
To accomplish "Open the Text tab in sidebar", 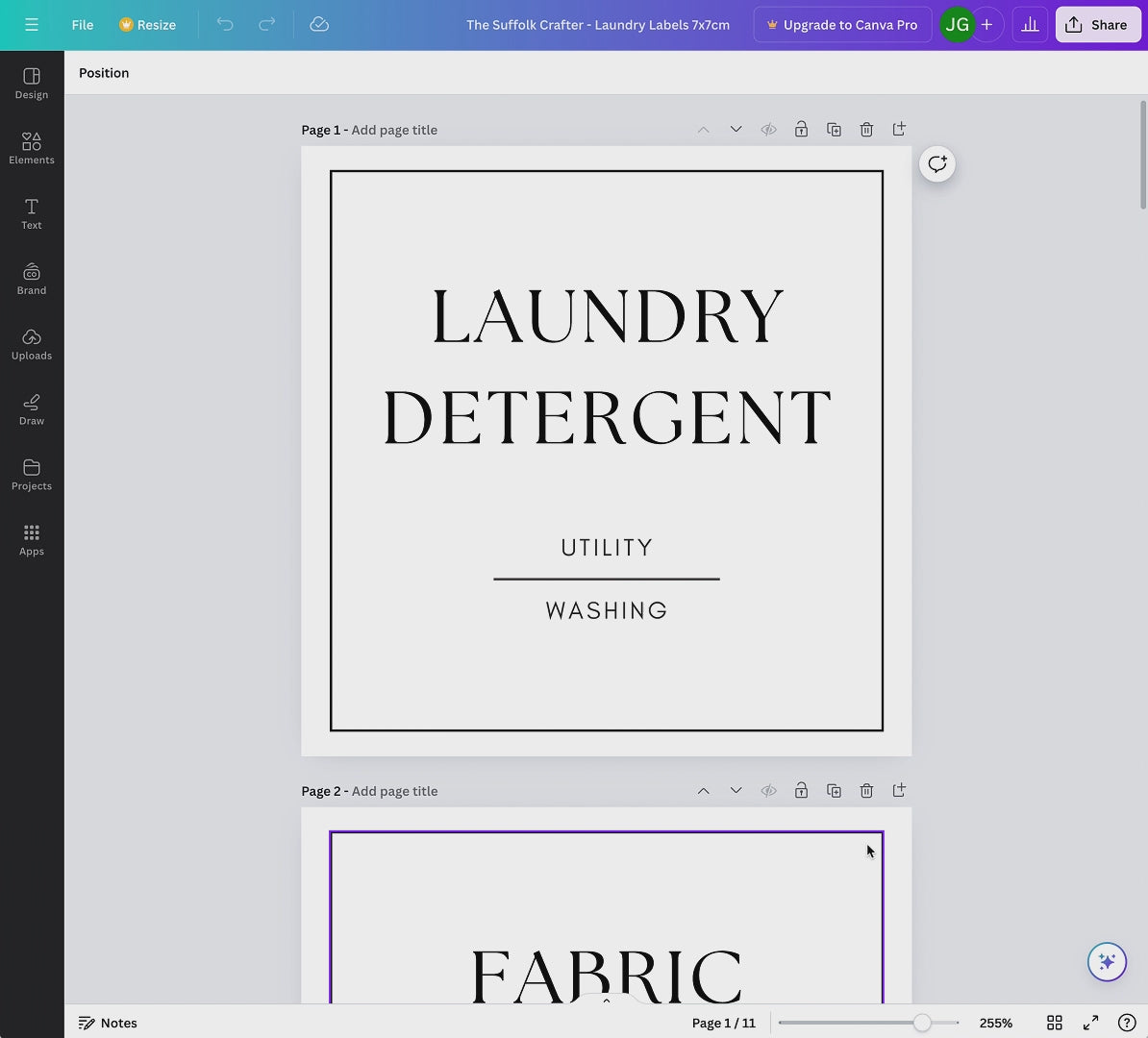I will tap(32, 213).
